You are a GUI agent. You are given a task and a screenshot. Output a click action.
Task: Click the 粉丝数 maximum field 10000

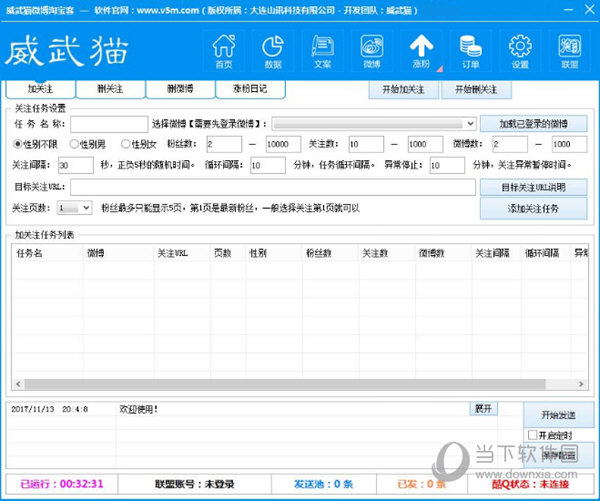coord(284,144)
